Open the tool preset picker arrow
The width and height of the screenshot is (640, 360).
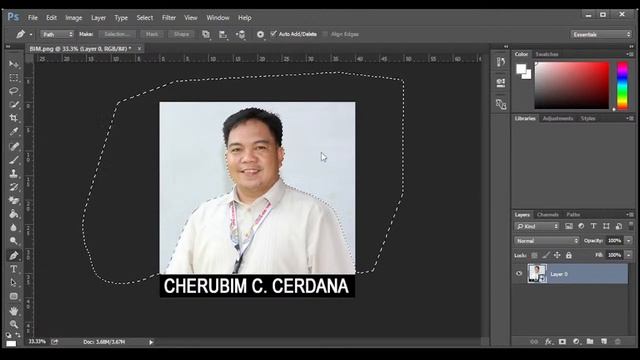31,35
